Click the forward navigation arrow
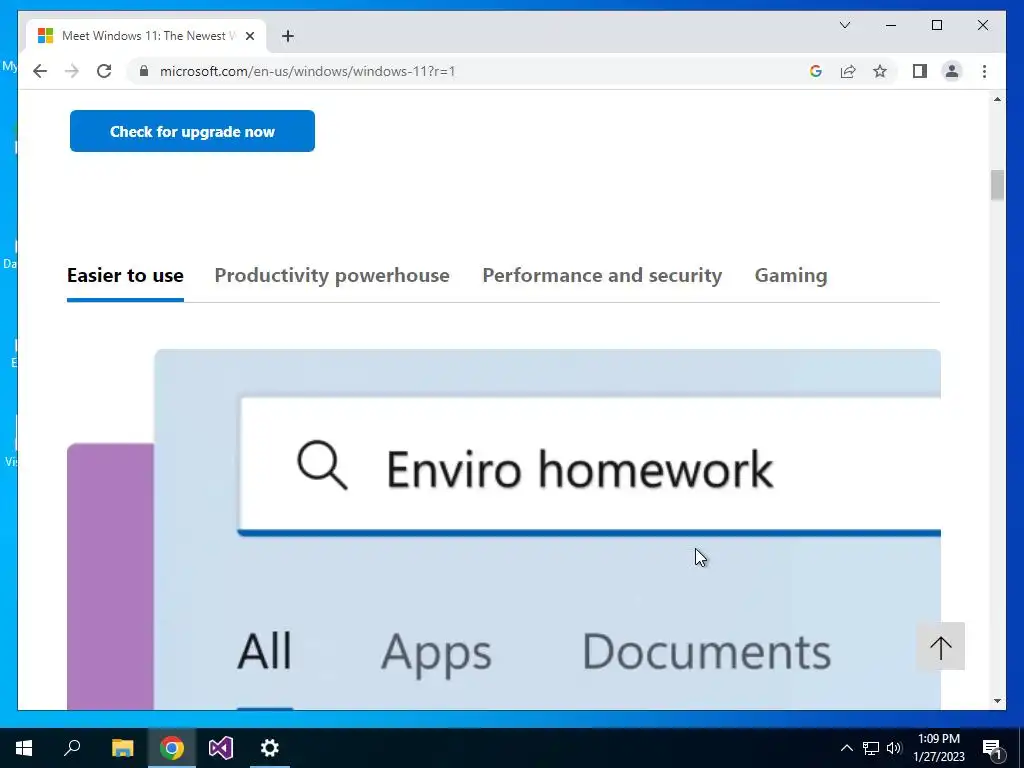 point(72,71)
